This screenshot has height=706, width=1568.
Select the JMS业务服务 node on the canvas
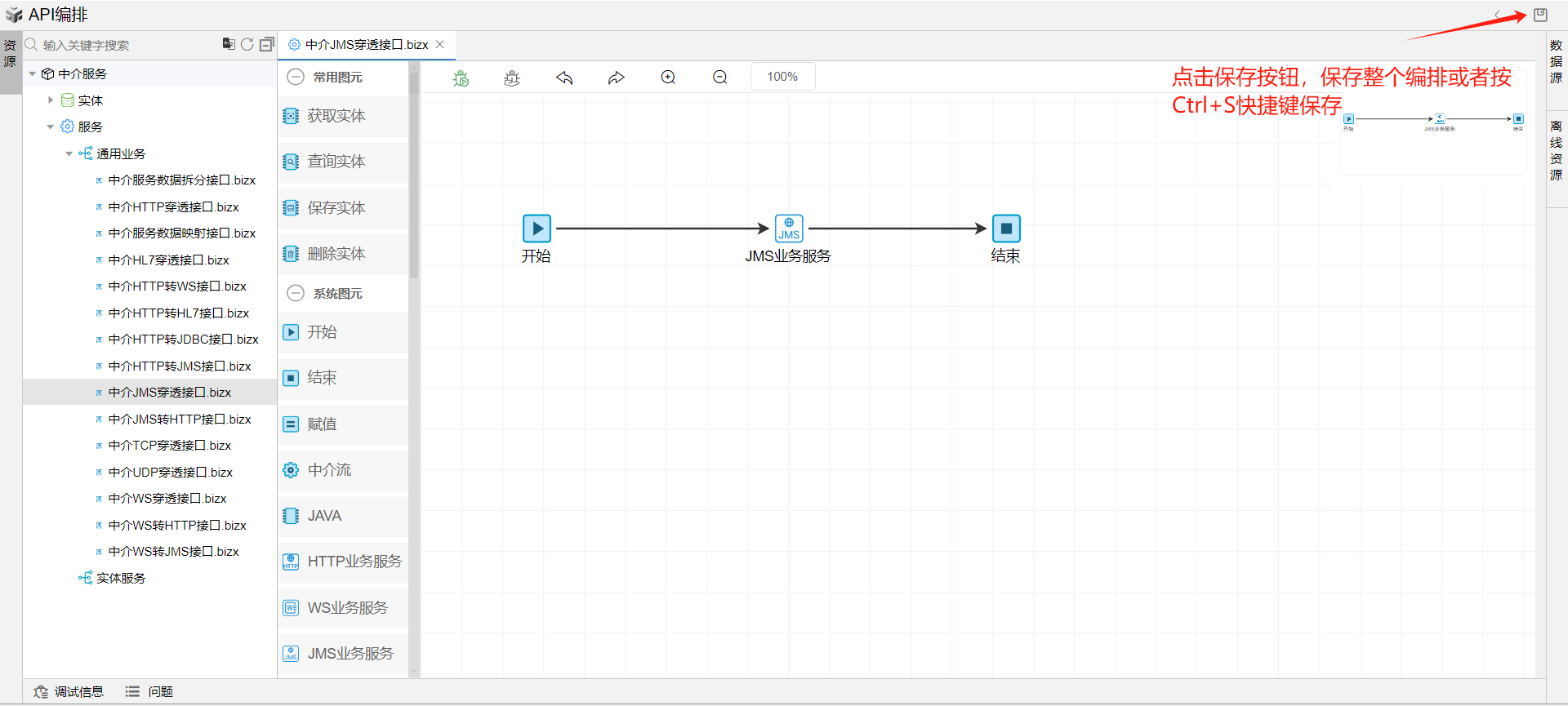tap(788, 229)
